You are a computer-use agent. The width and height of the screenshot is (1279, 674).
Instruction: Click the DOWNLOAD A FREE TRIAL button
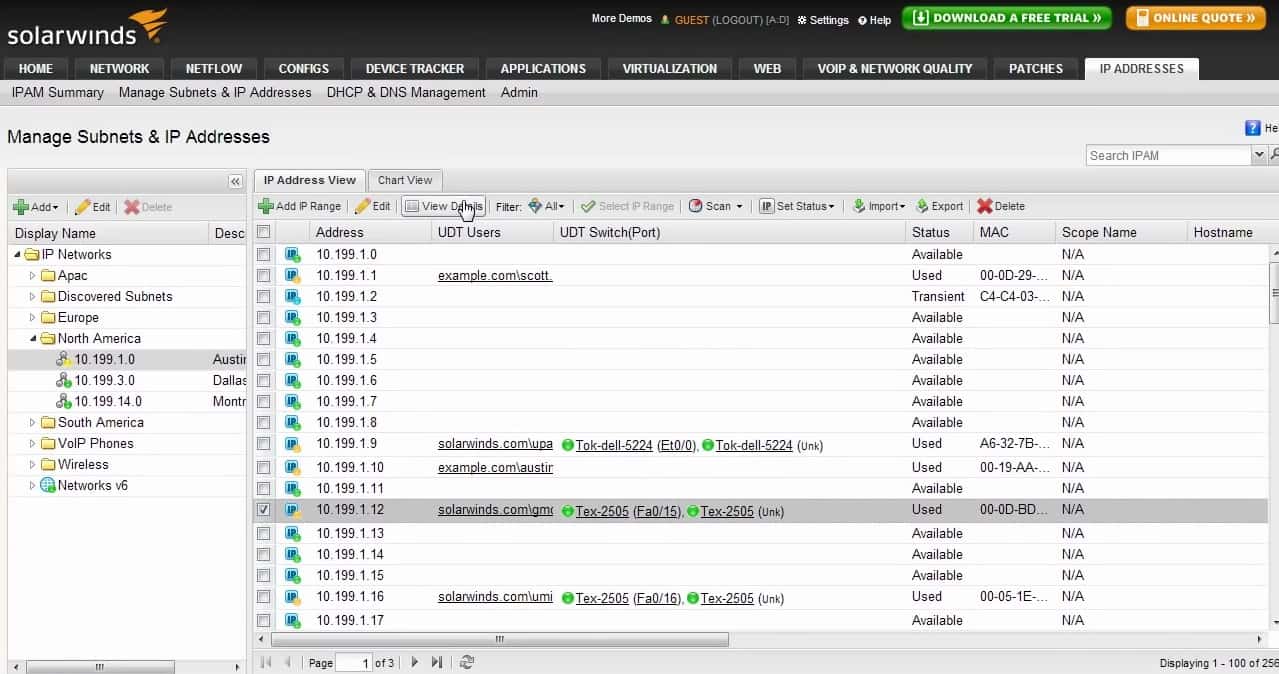[1006, 18]
